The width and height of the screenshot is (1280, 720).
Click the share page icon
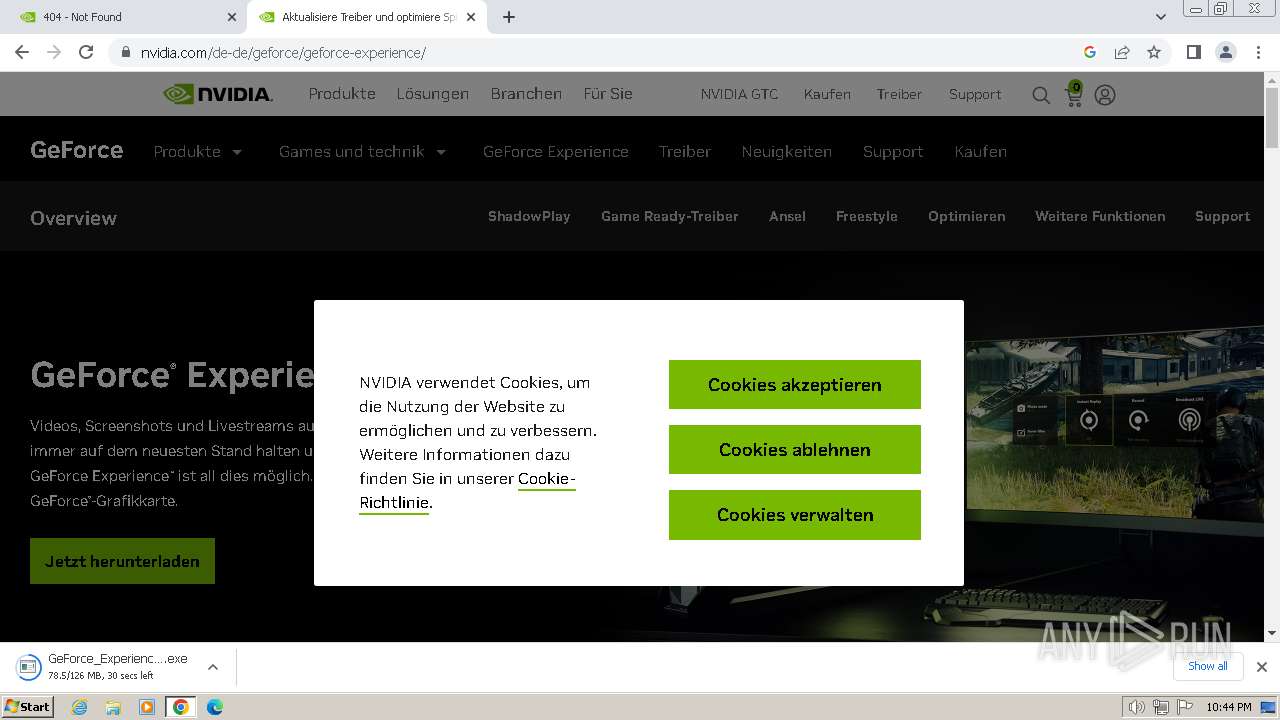(1122, 52)
